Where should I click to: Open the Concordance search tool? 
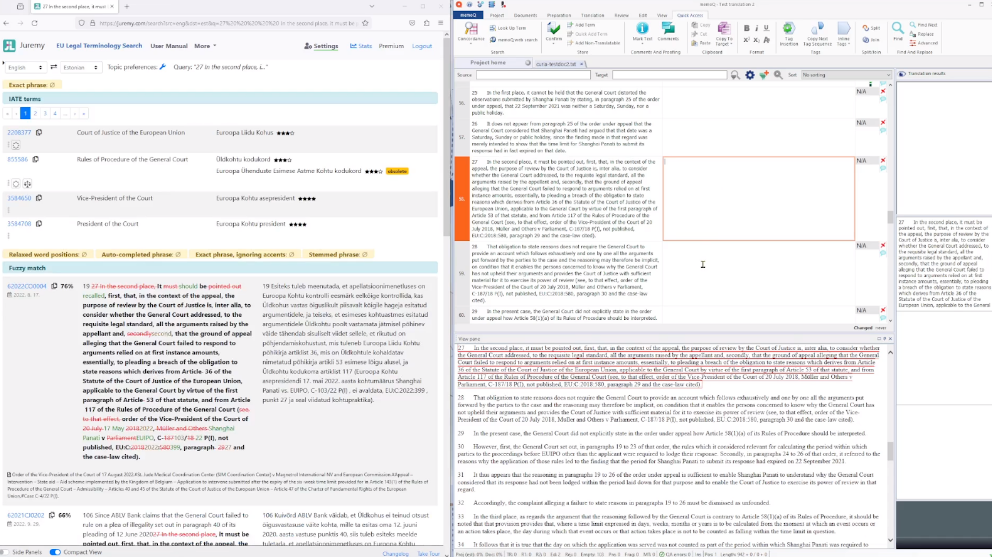point(471,31)
